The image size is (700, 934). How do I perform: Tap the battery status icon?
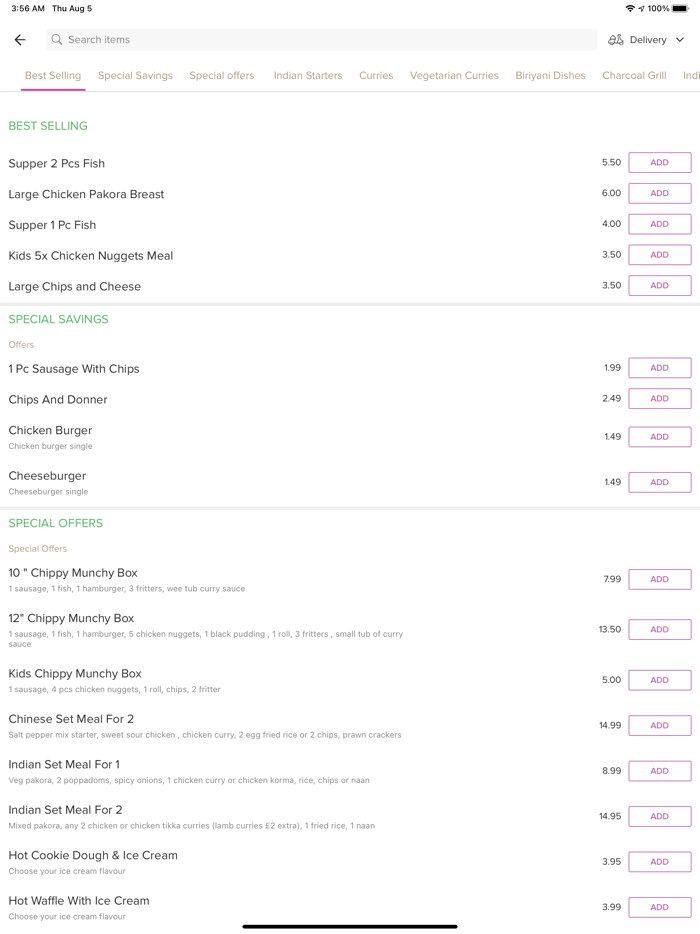pos(680,8)
